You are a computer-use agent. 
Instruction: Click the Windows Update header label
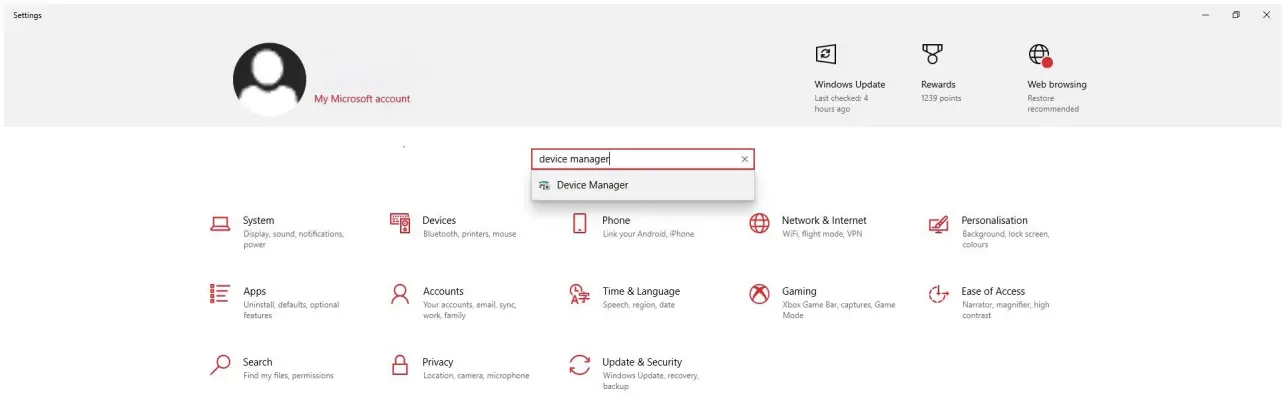850,85
